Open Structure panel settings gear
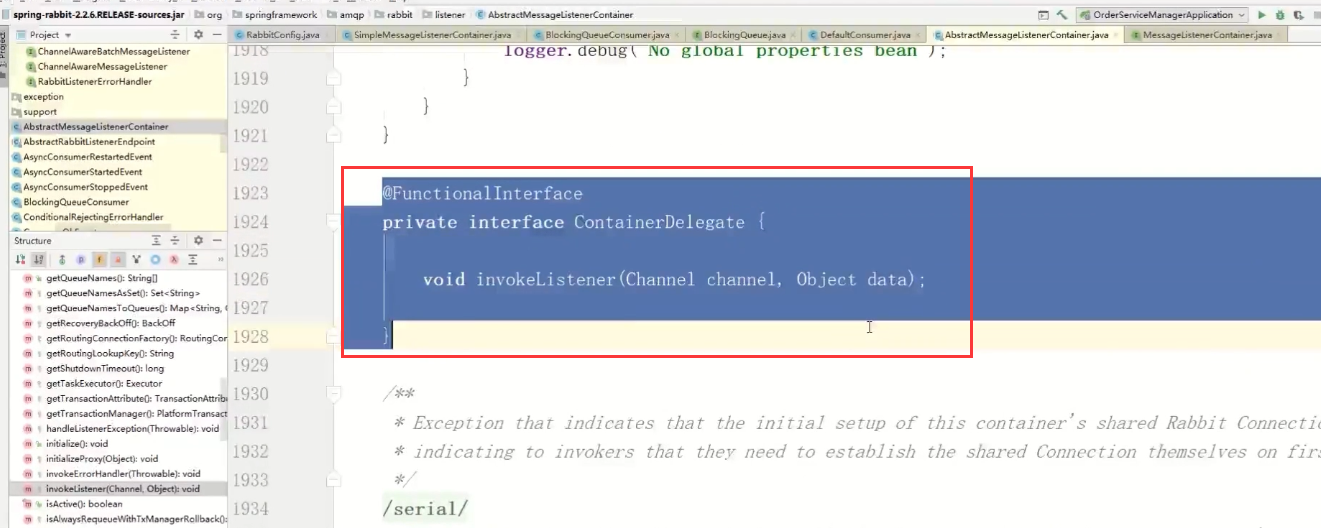Image resolution: width=1321 pixels, height=528 pixels. coord(198,241)
